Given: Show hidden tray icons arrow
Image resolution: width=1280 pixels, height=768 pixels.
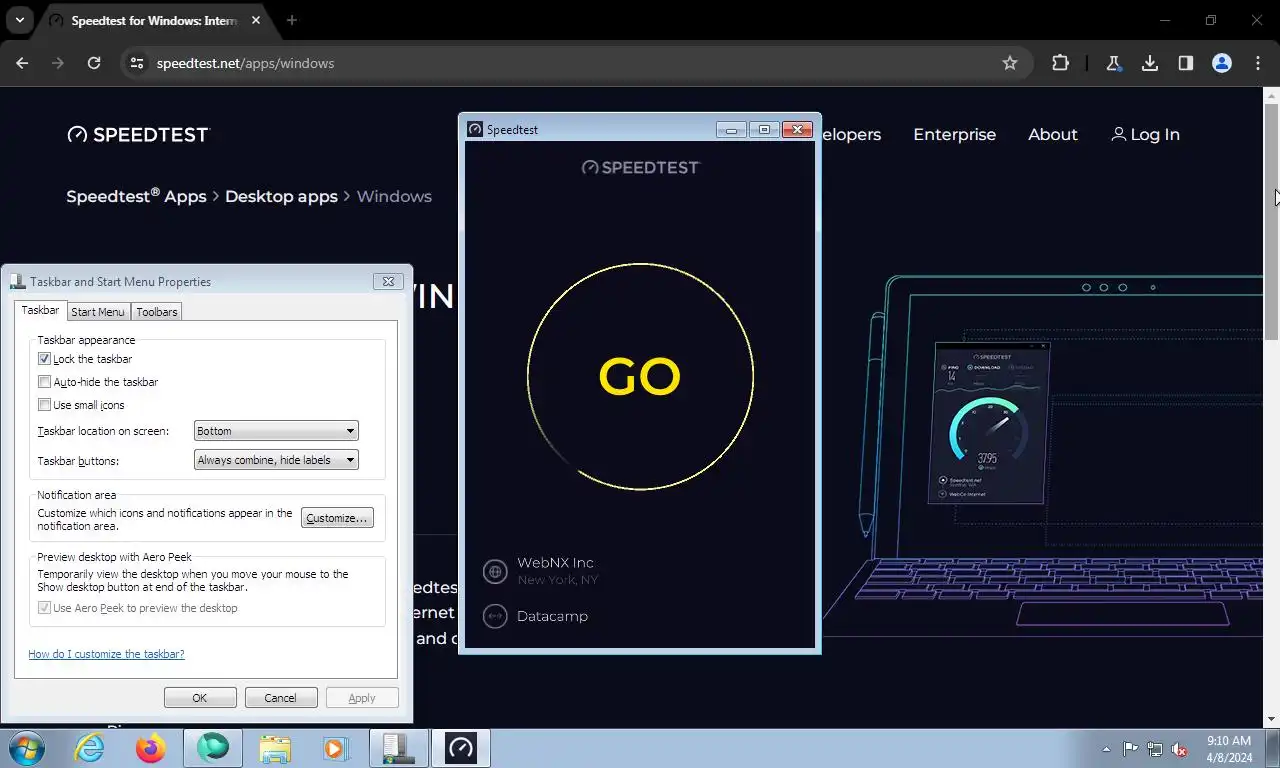Looking at the screenshot, I should (1106, 749).
